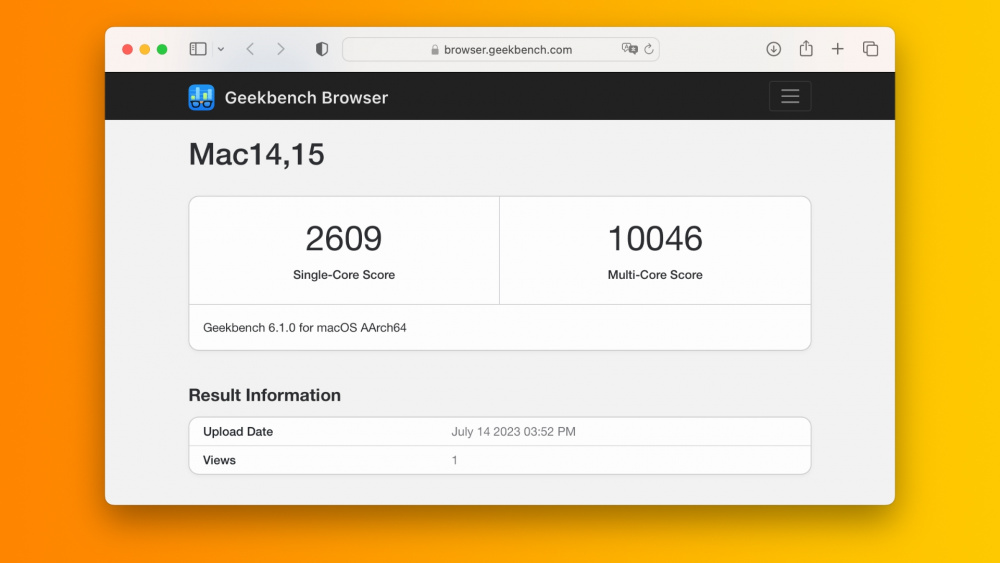Click the Single-Core Score label
The image size is (1000, 563).
(x=344, y=275)
